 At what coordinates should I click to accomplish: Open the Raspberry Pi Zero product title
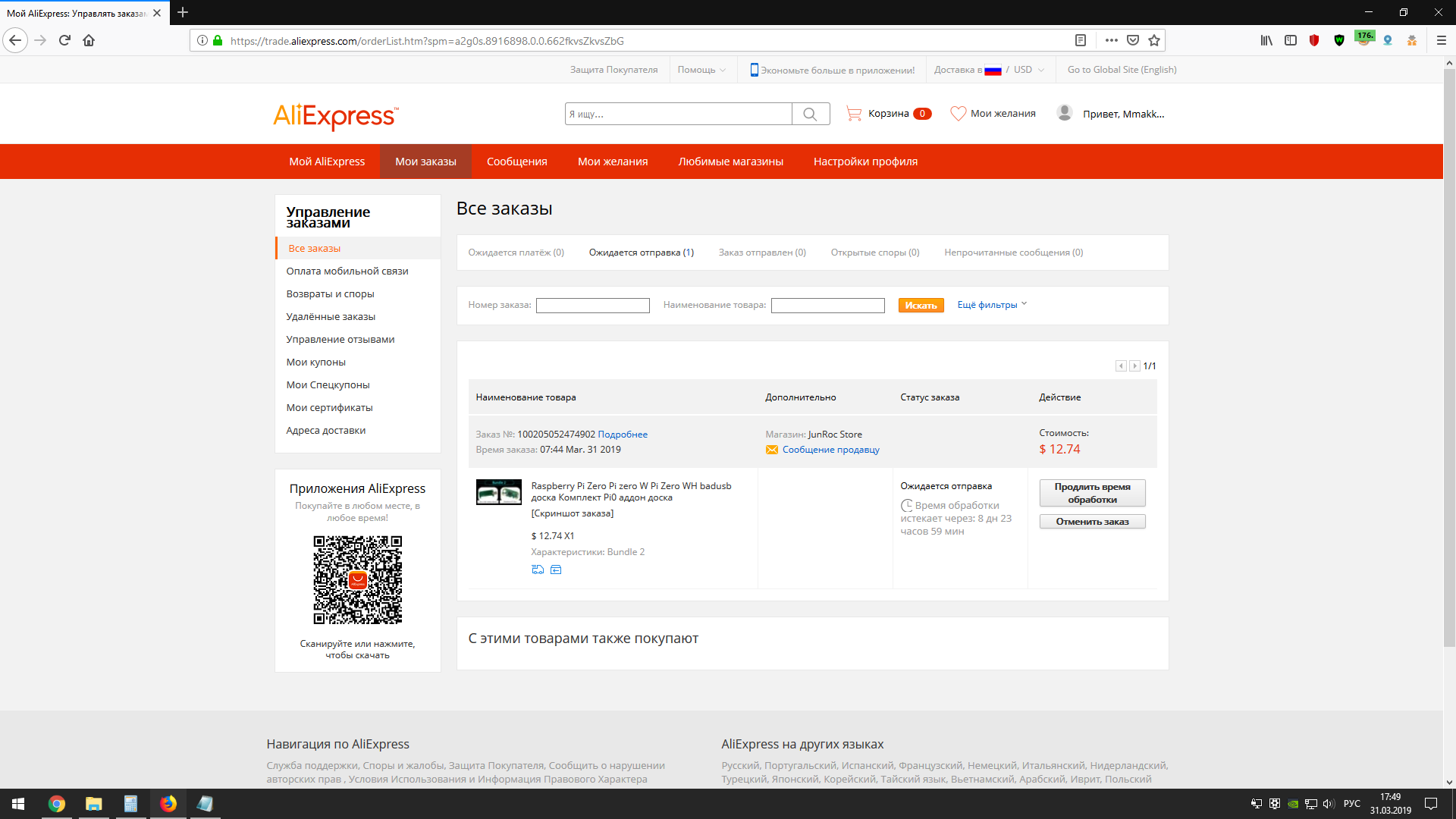pos(631,491)
